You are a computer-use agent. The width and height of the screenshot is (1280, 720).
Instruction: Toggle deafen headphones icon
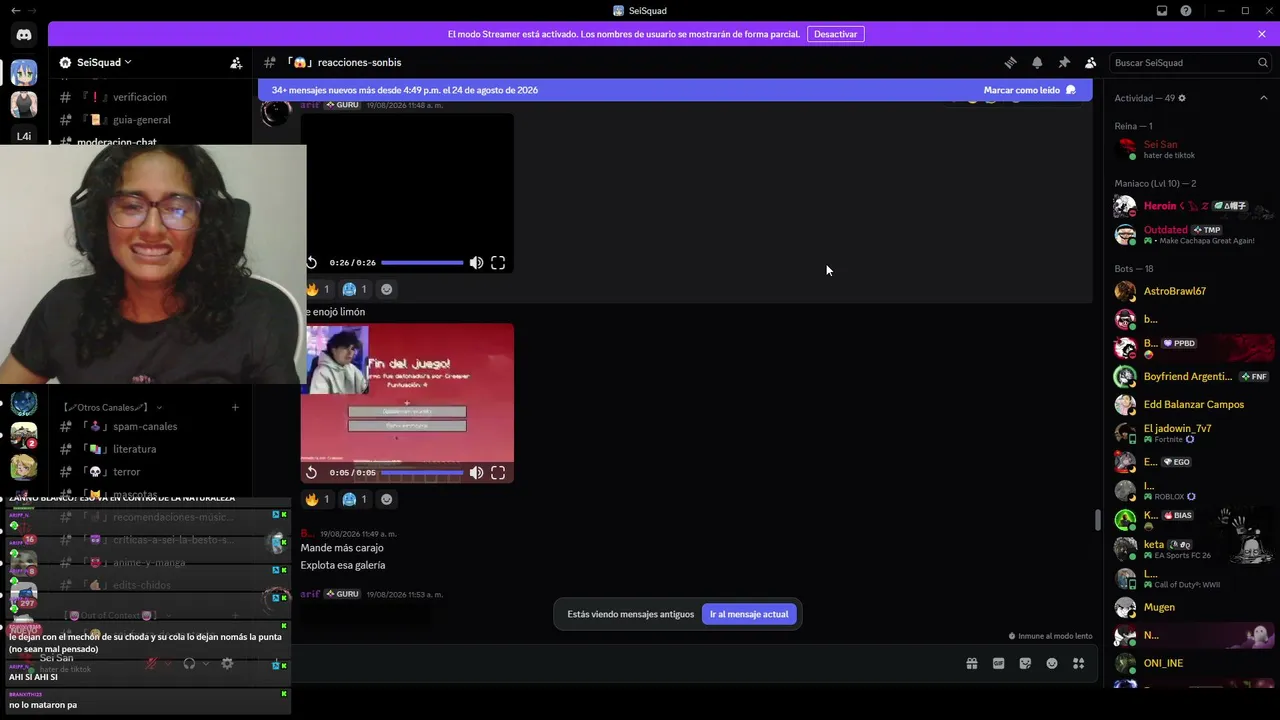[x=189, y=663]
